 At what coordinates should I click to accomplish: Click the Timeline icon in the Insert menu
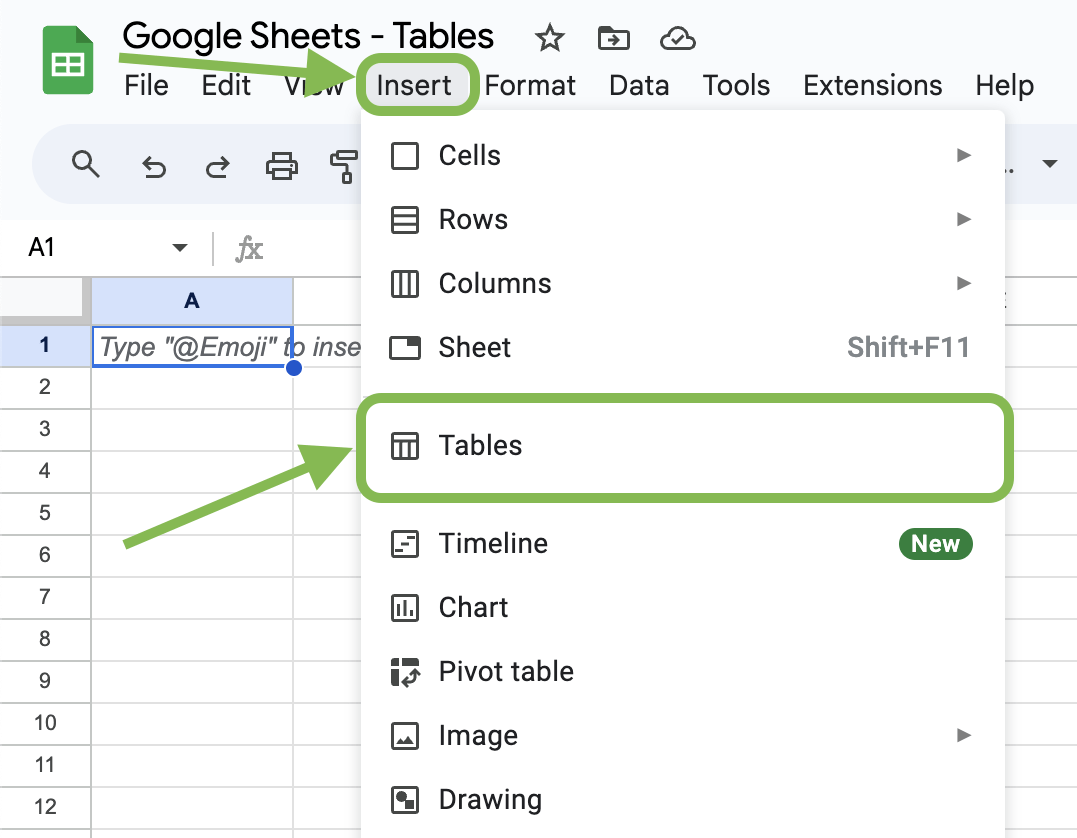tap(405, 543)
